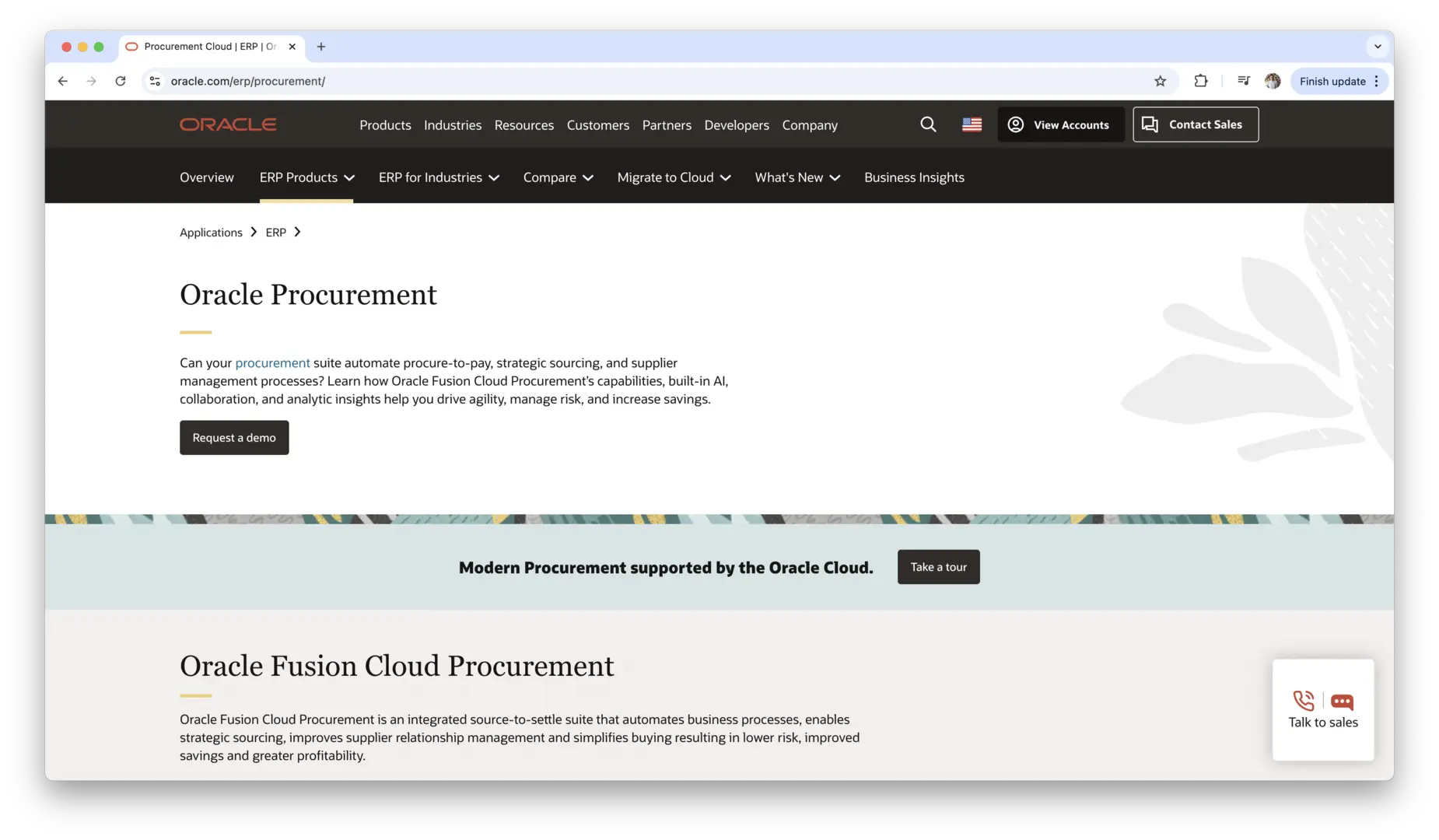Open the Industries menu
Screen dimensions: 1439x840
[453, 125]
